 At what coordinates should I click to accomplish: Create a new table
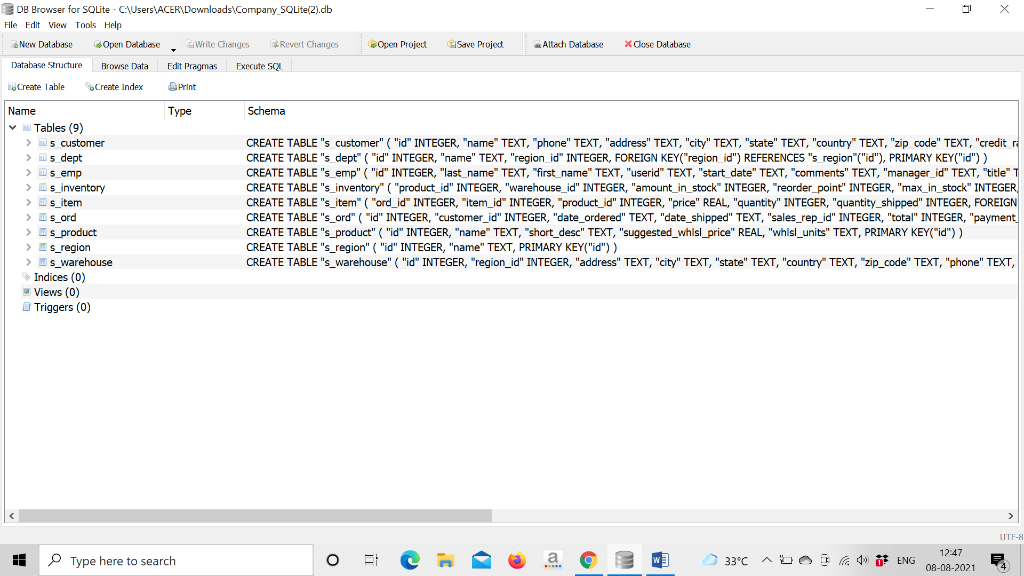click(x=36, y=87)
